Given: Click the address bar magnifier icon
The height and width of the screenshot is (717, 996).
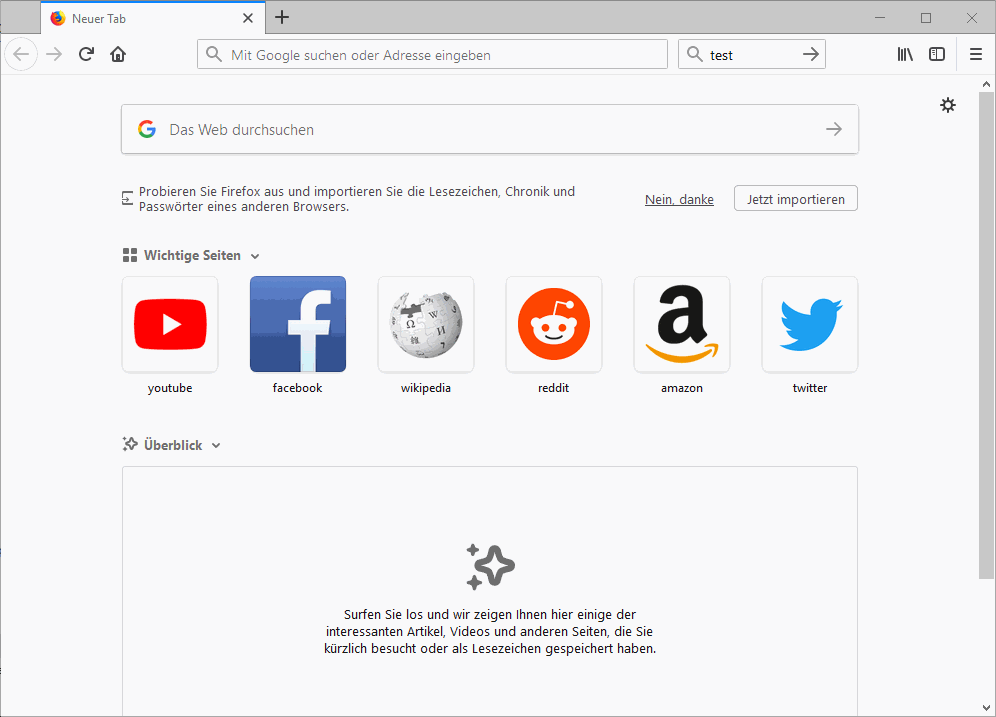Looking at the screenshot, I should [215, 55].
